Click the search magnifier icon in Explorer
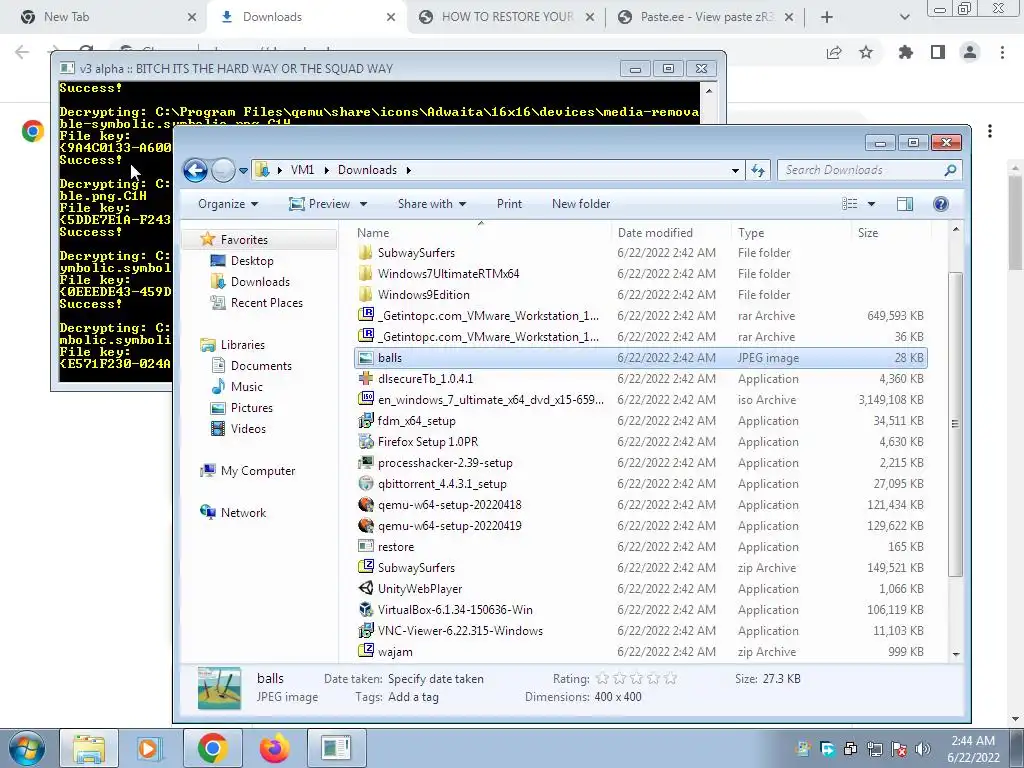This screenshot has width=1024, height=768. 950,170
